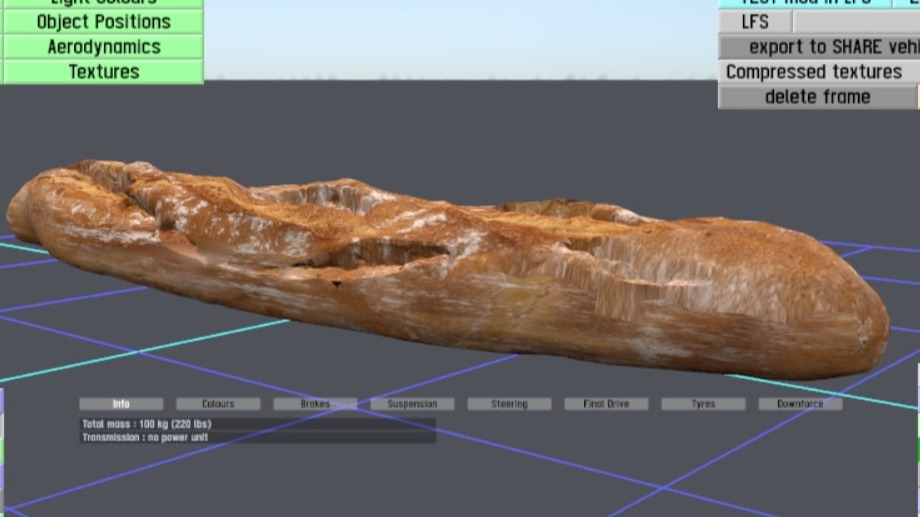Open the Textures section
This screenshot has height=517, width=920.
tap(104, 72)
